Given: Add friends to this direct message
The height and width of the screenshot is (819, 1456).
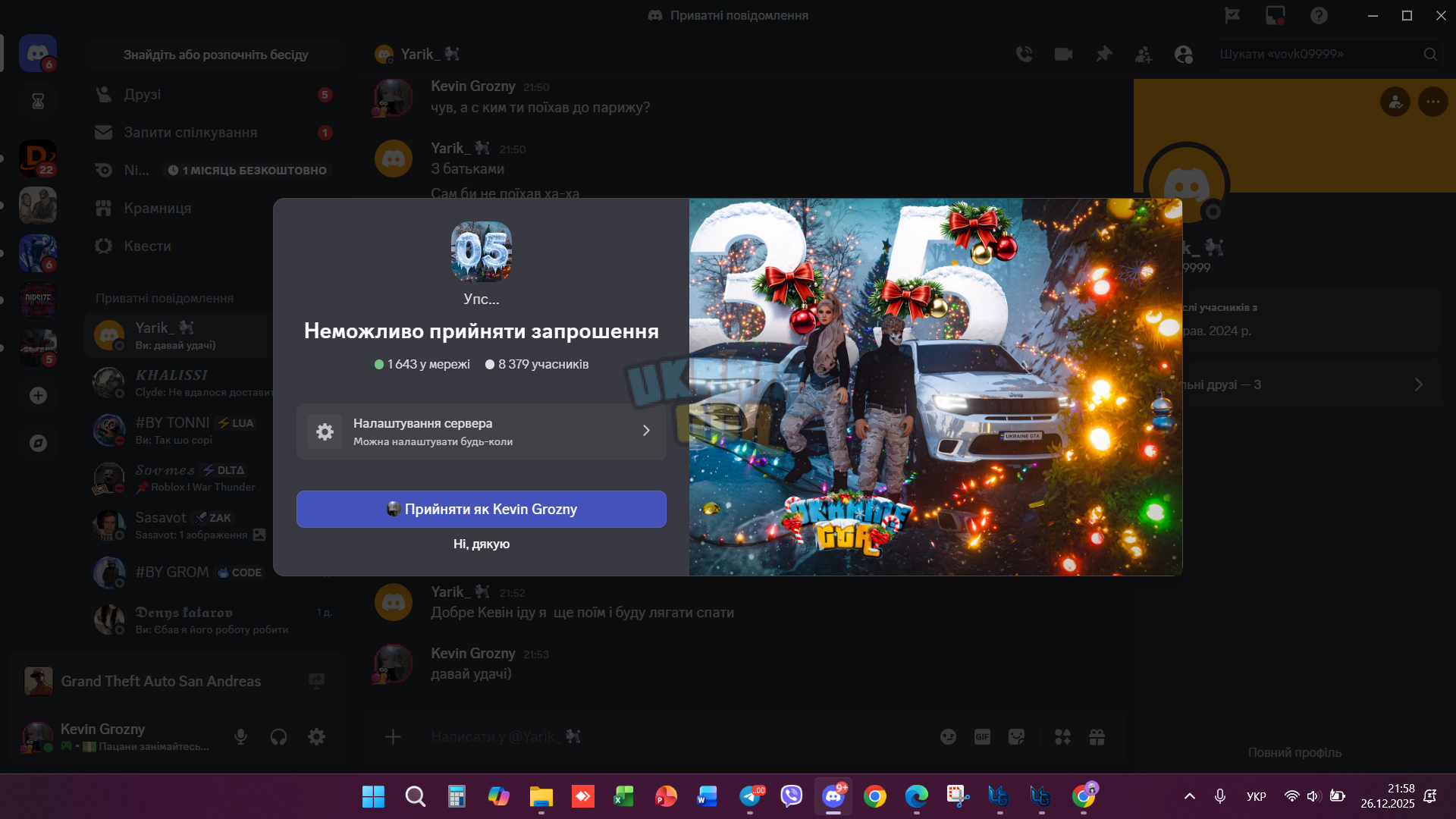Looking at the screenshot, I should [x=1144, y=54].
